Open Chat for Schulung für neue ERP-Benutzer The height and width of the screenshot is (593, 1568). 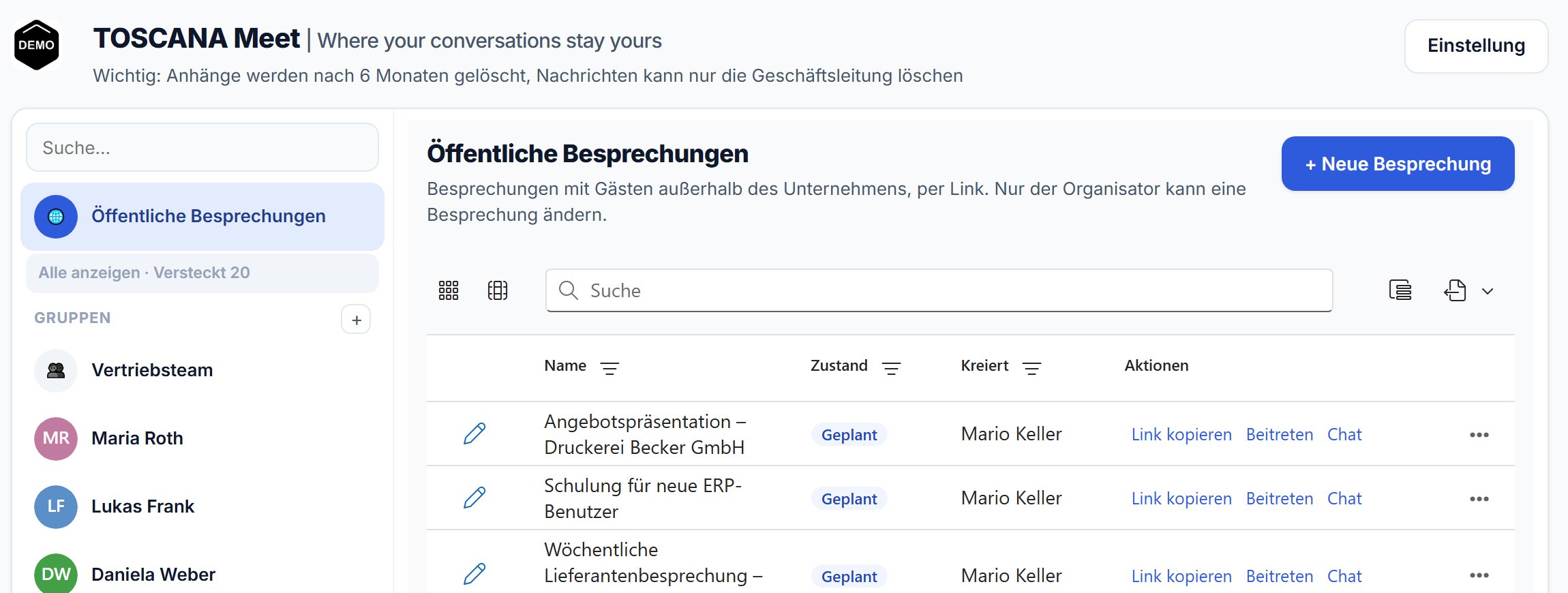pos(1344,498)
